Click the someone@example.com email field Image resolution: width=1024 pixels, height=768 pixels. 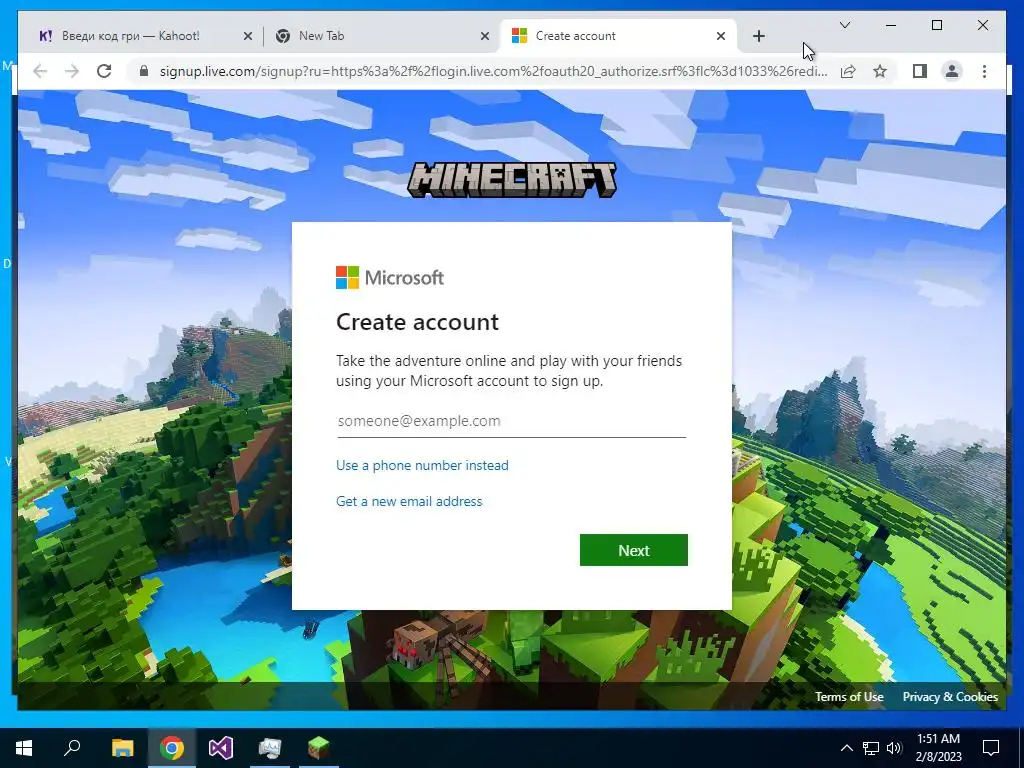coord(511,421)
